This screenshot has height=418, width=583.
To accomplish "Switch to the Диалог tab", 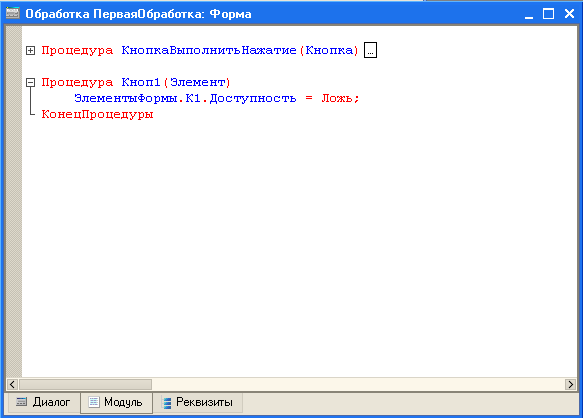I will pos(43,402).
